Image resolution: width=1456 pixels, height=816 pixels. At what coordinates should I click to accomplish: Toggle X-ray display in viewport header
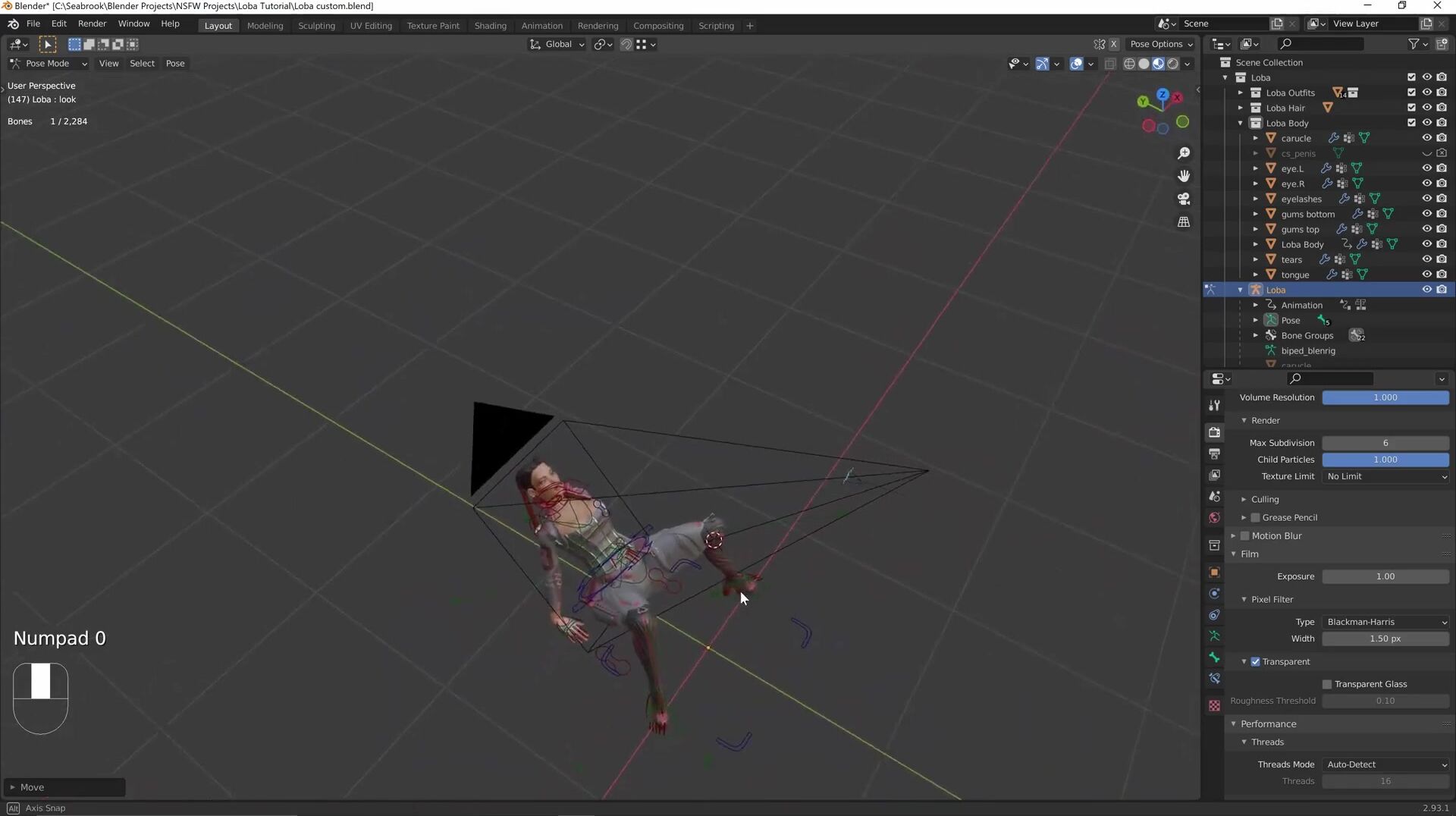click(1110, 64)
